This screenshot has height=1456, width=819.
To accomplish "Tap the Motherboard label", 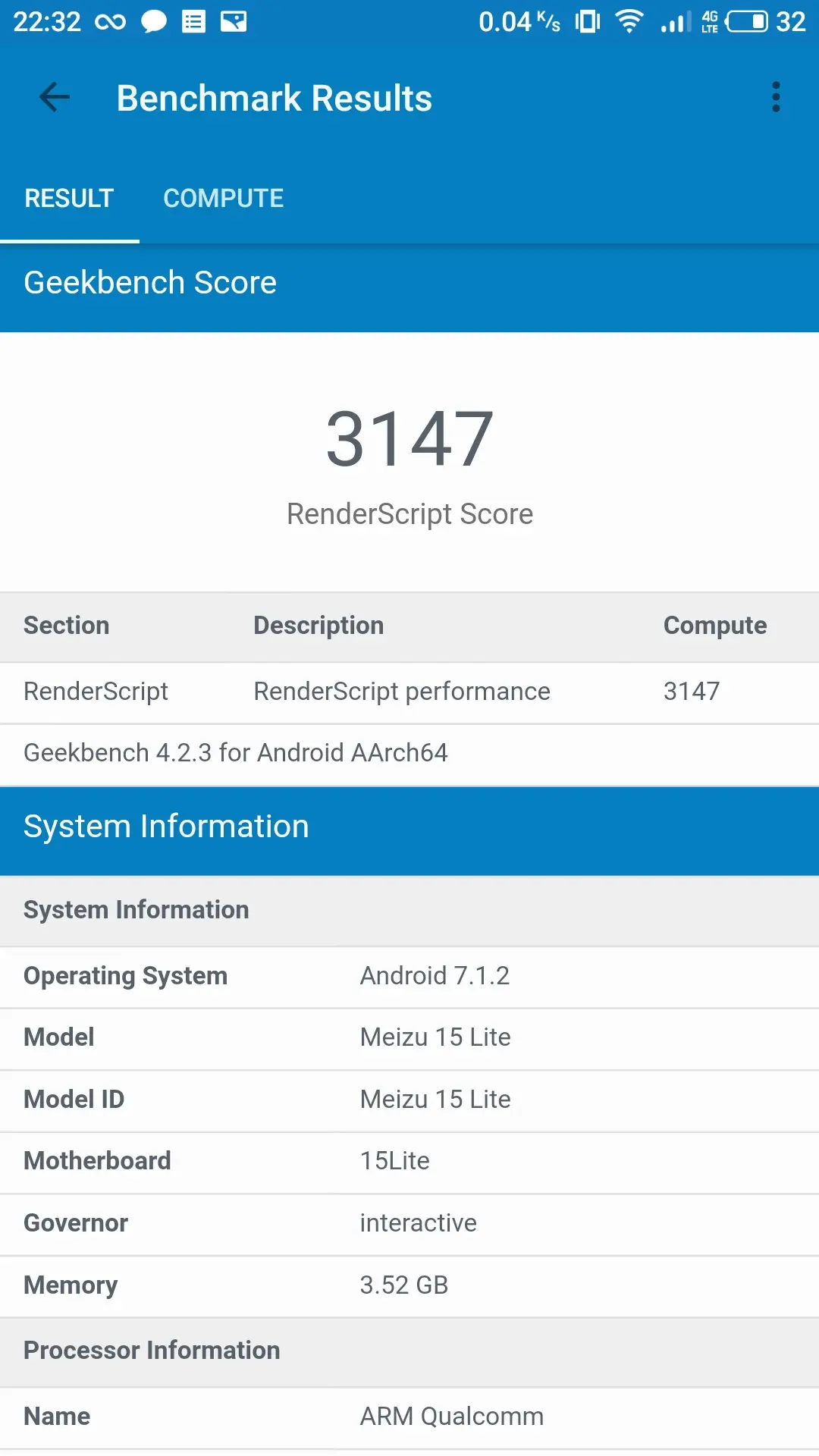I will click(x=98, y=1161).
